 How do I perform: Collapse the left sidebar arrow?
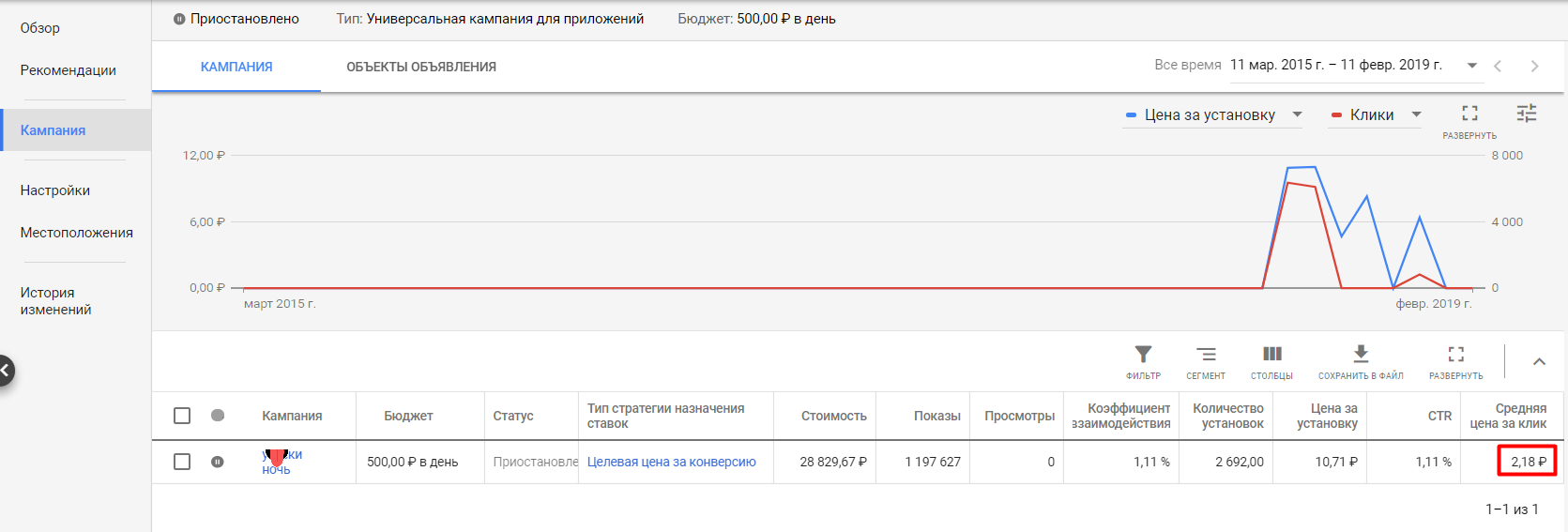click(5, 371)
